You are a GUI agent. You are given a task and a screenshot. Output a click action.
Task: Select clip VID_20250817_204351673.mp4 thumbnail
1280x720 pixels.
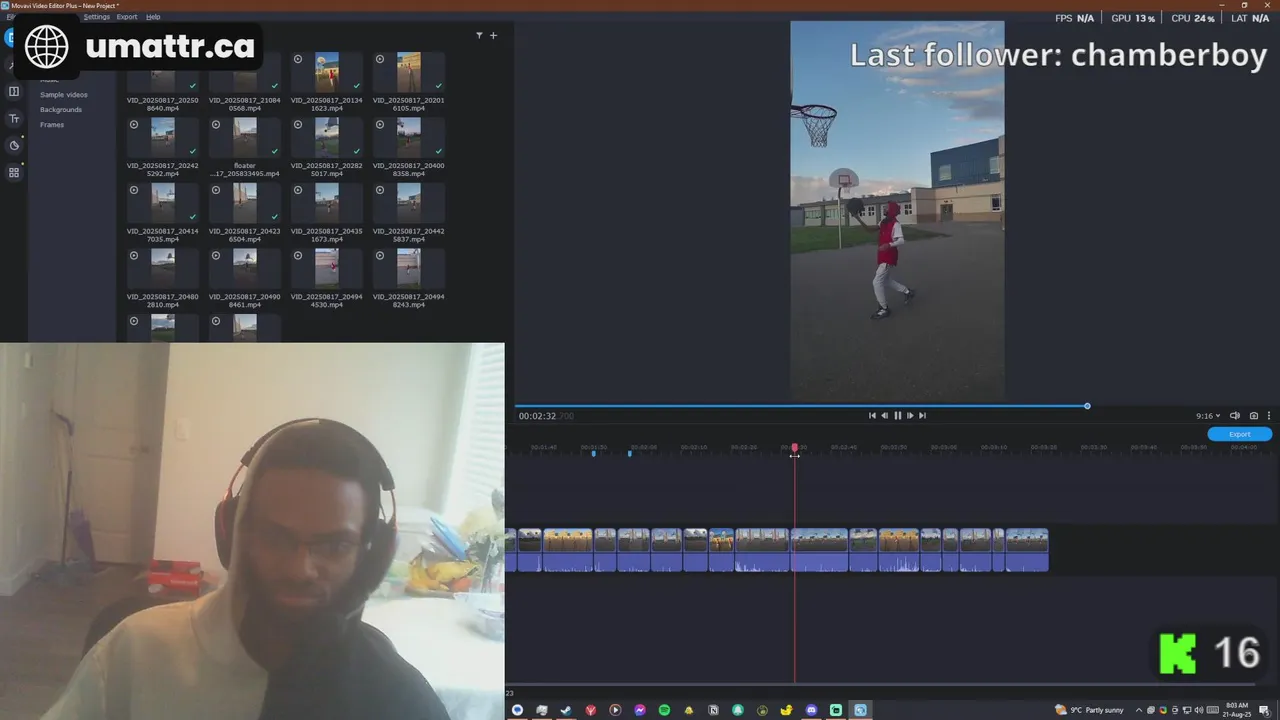[327, 203]
